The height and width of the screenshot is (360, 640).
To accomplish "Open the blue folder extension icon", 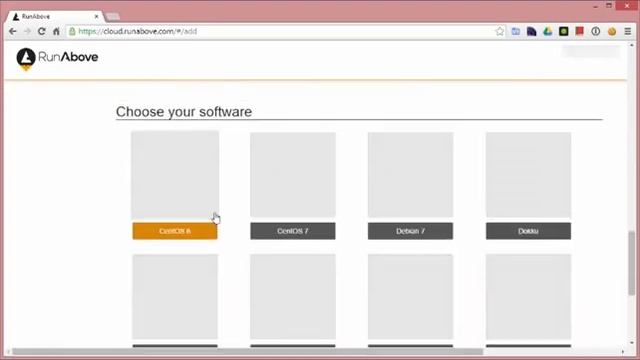I will (x=516, y=31).
